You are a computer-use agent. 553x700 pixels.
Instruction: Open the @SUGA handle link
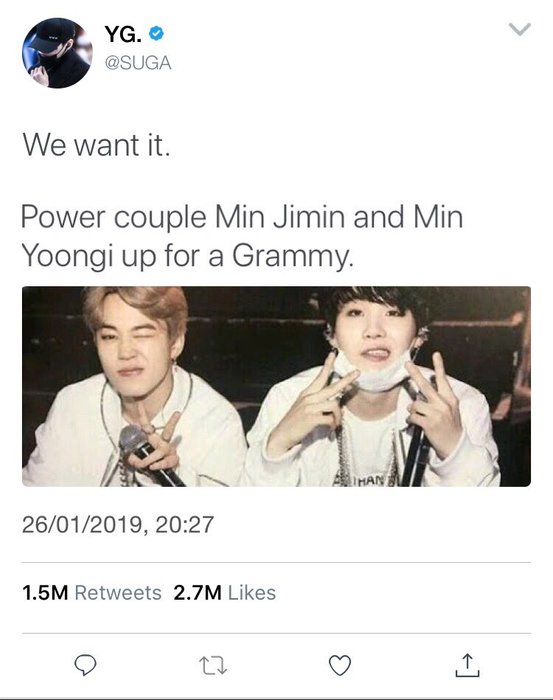138,63
